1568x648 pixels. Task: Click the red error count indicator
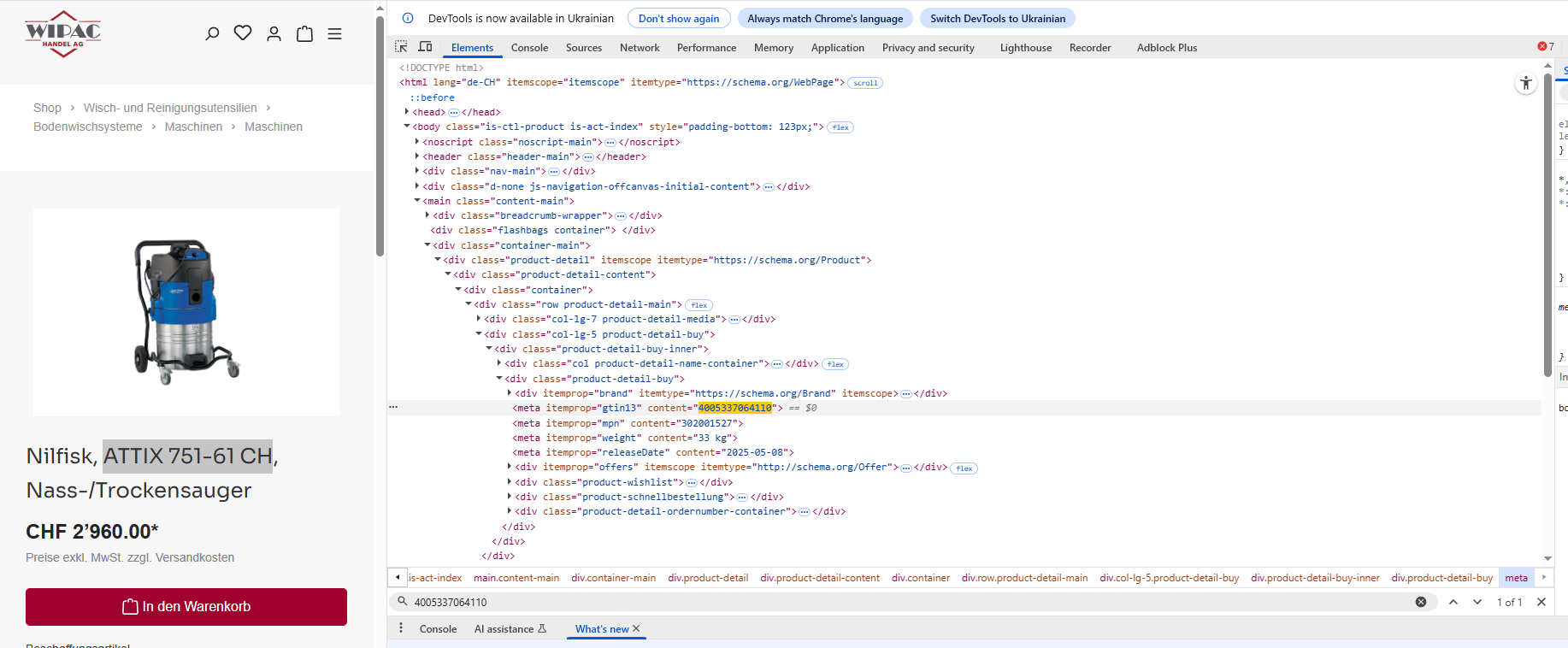tap(1546, 47)
